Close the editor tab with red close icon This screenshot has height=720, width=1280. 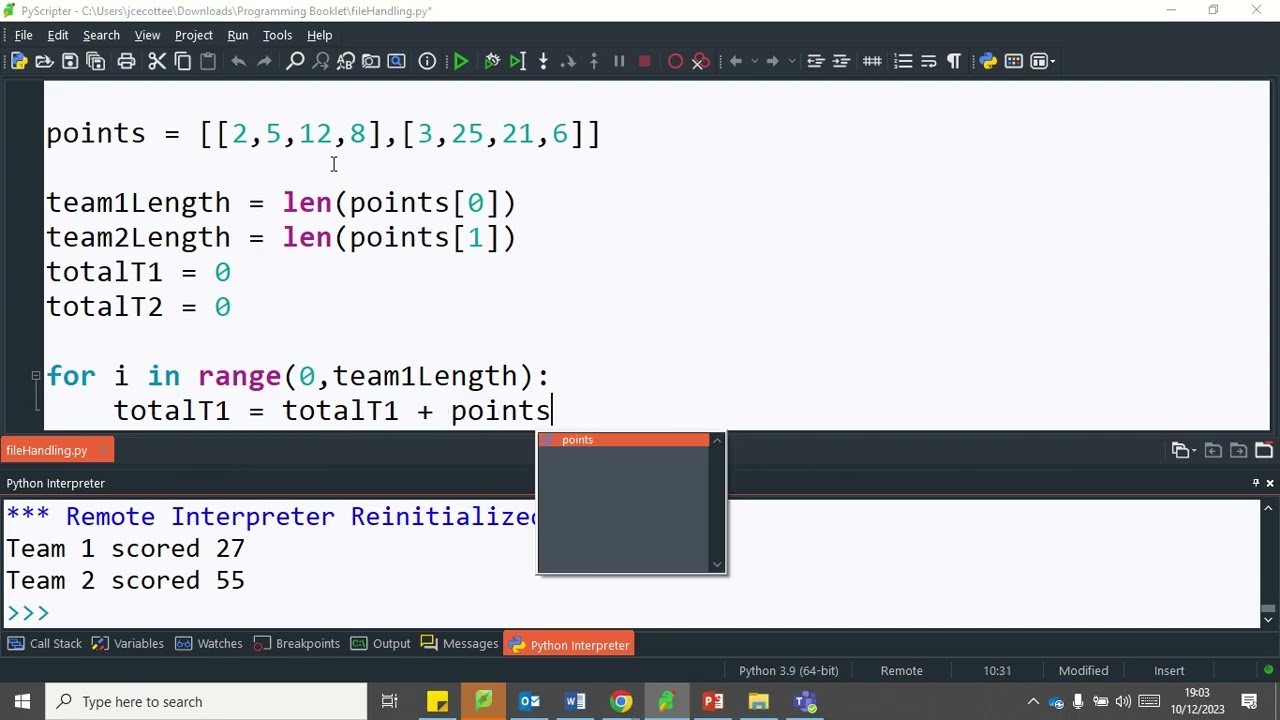coord(1263,450)
